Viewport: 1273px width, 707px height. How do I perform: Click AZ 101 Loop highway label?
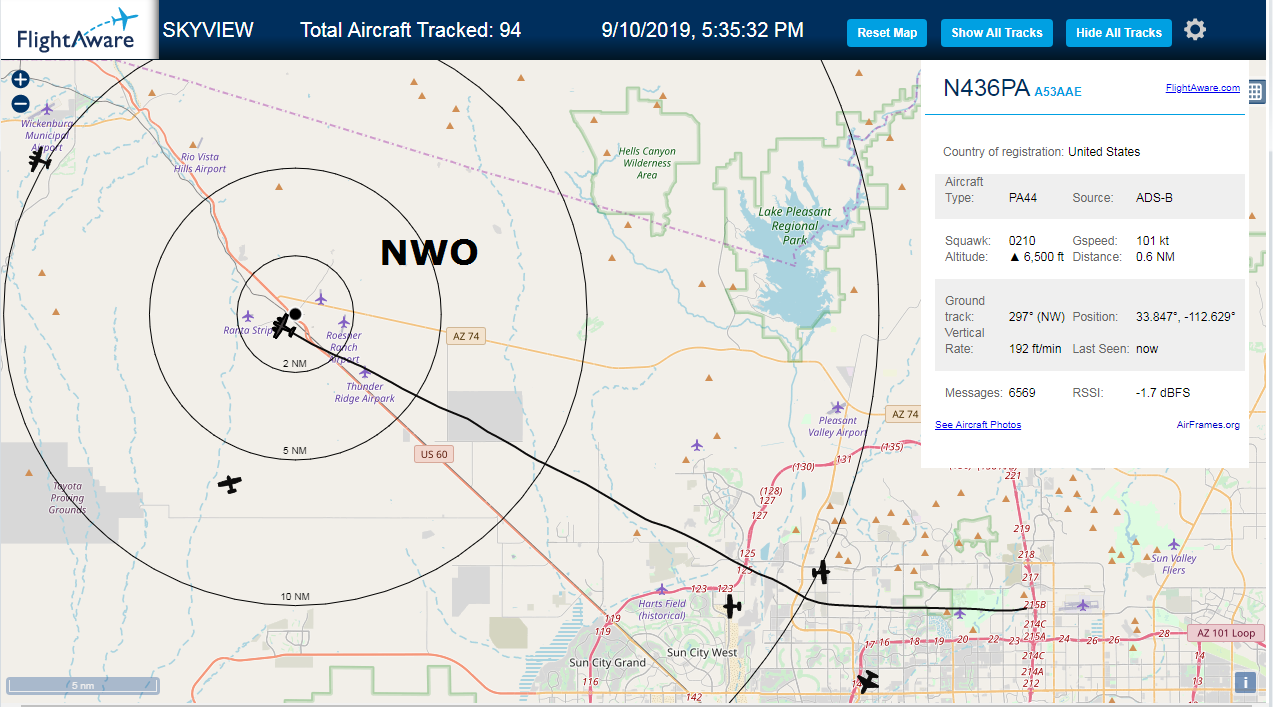coord(1226,633)
